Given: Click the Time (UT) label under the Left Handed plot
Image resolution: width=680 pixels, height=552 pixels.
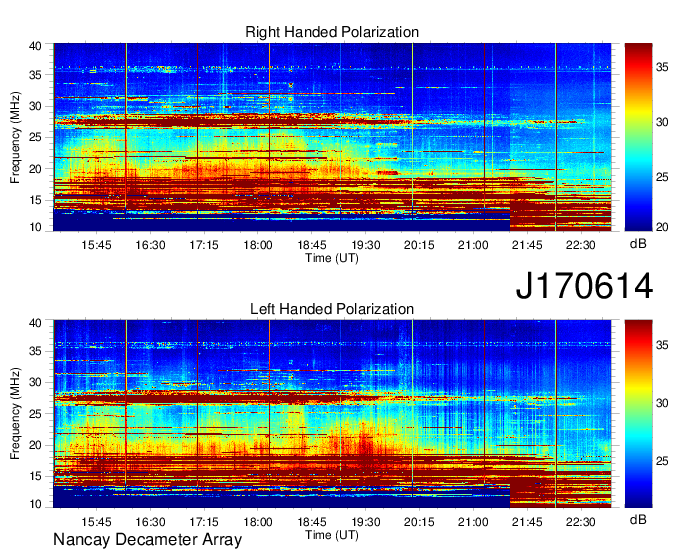Looking at the screenshot, I should [332, 535].
